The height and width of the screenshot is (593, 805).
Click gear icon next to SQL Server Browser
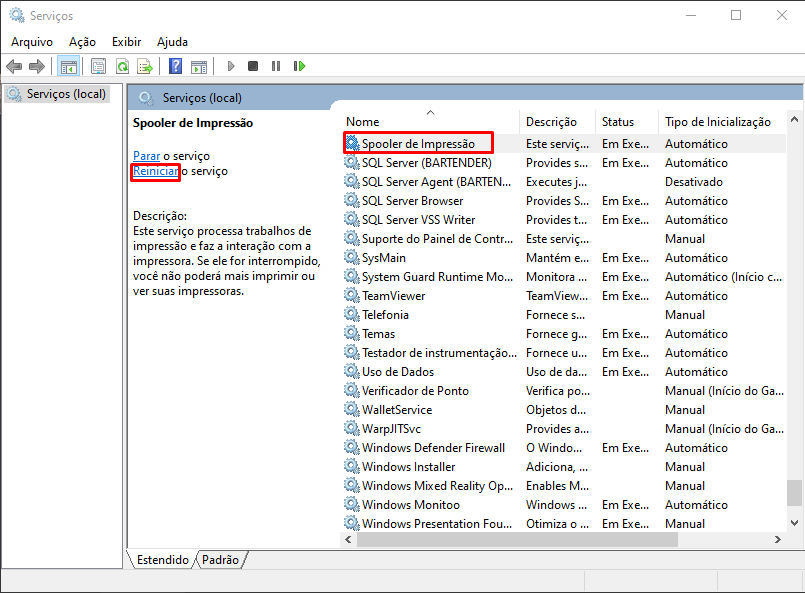pyautogui.click(x=352, y=201)
